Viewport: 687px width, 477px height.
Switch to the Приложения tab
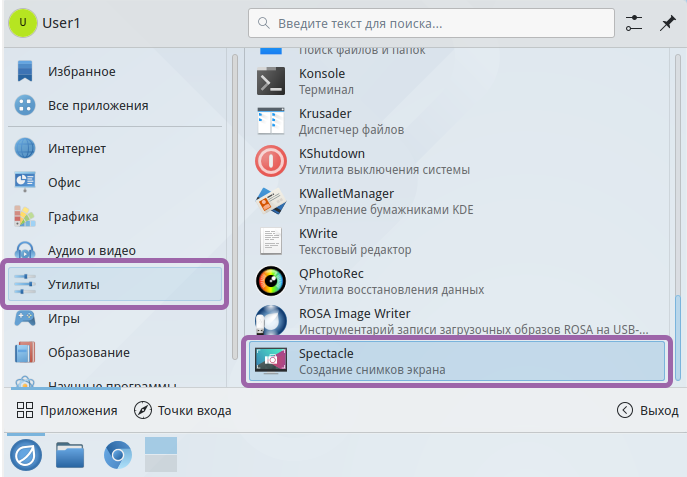67,410
